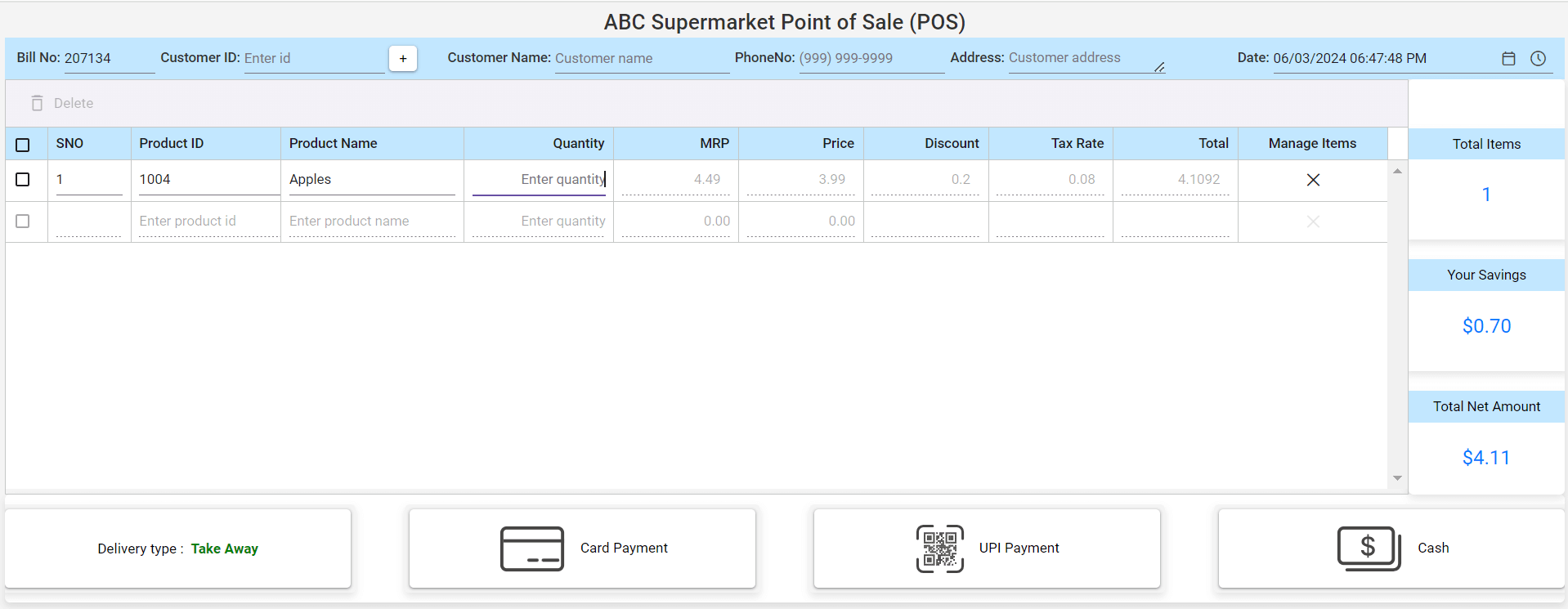Click the Customer name input field
The width and height of the screenshot is (1568, 609).
(x=641, y=58)
